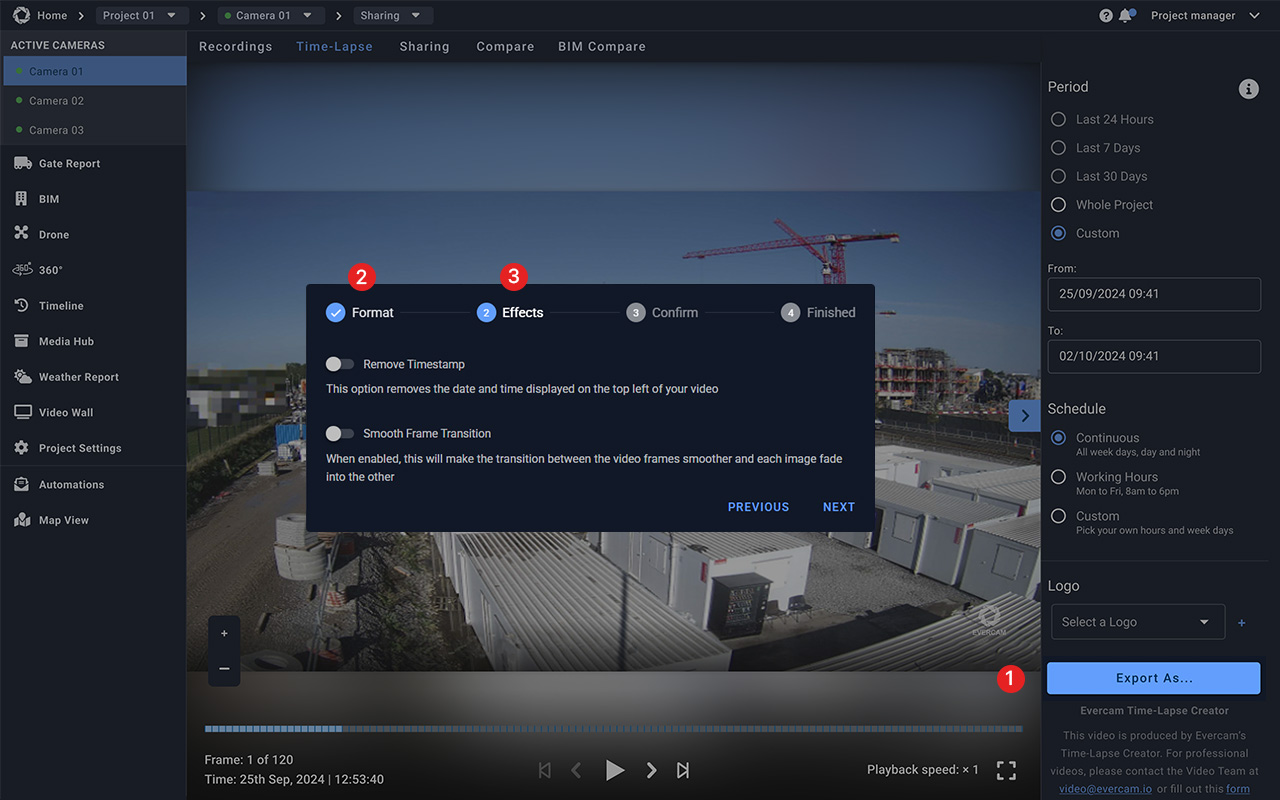Select the Working Hours schedule option

pos(1058,477)
